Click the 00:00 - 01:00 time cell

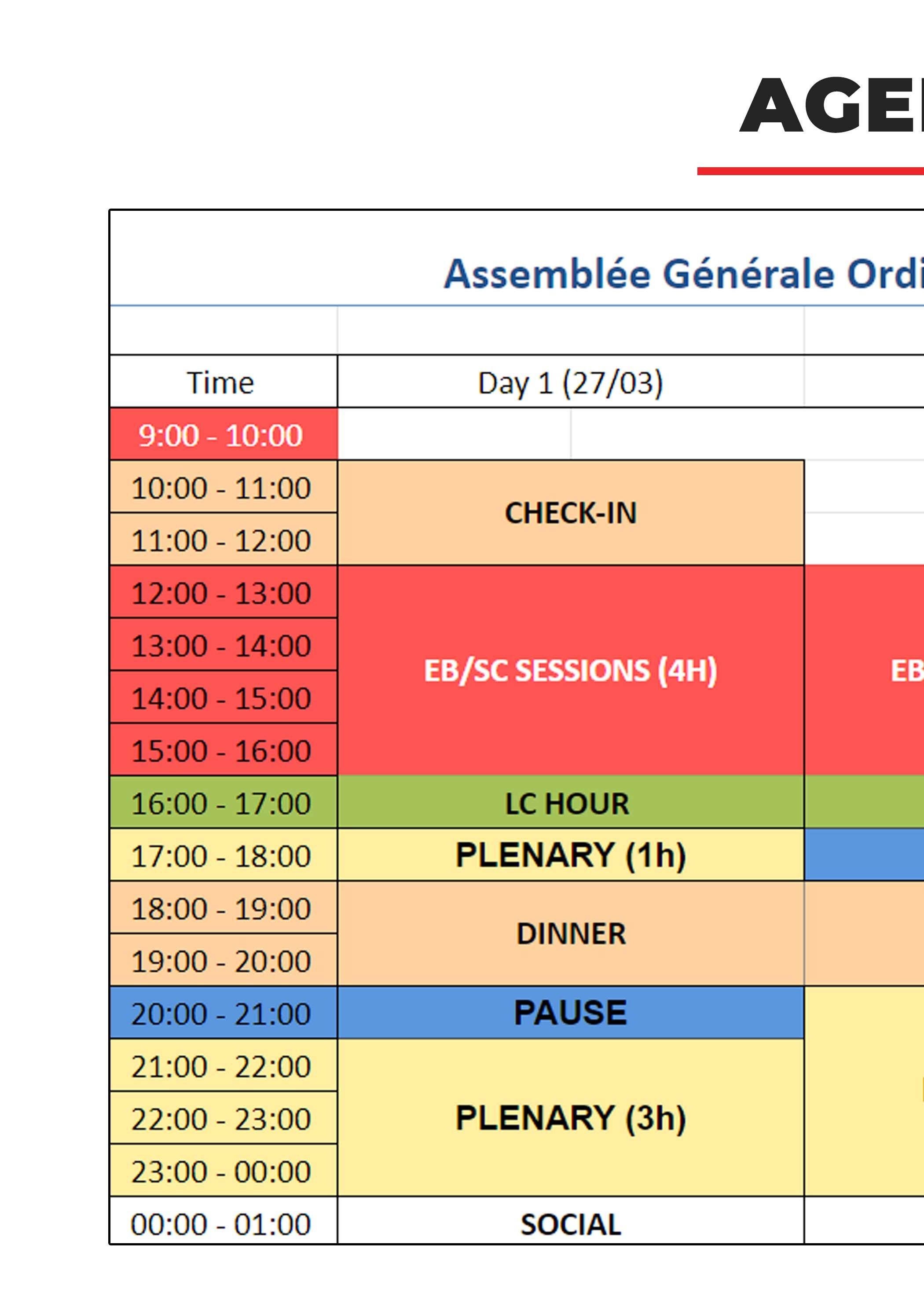click(221, 1223)
